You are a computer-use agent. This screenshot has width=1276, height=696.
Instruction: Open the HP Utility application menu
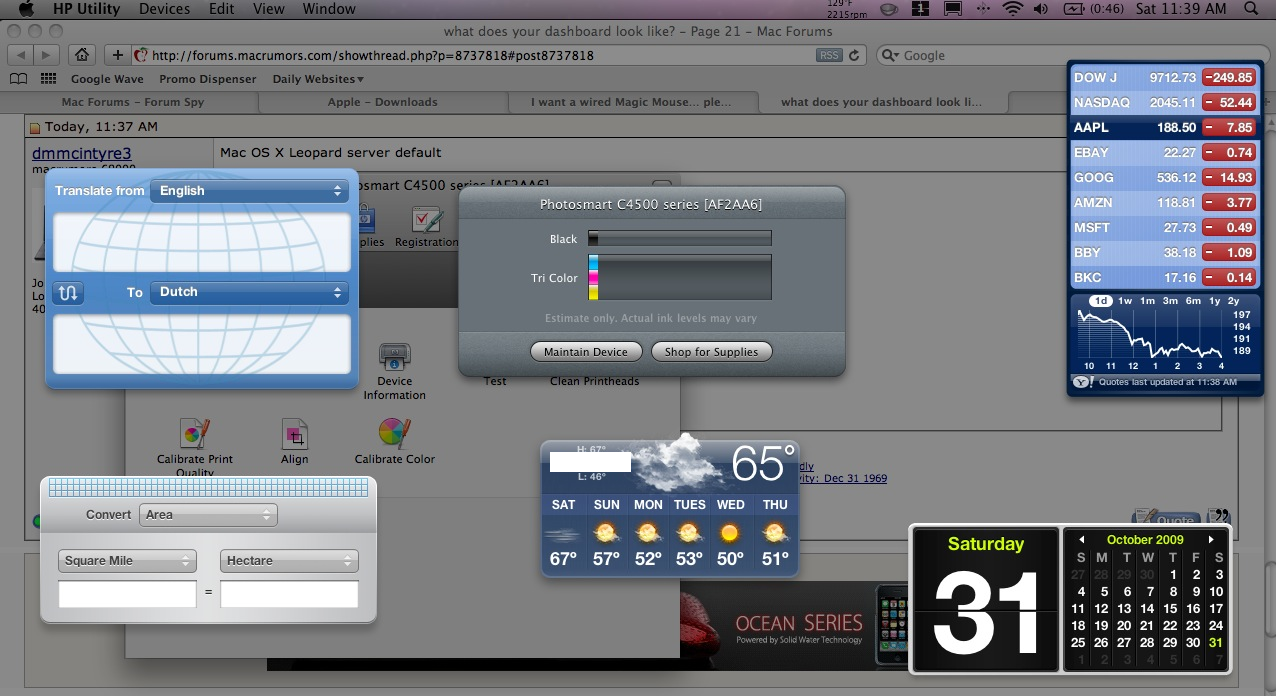(85, 9)
